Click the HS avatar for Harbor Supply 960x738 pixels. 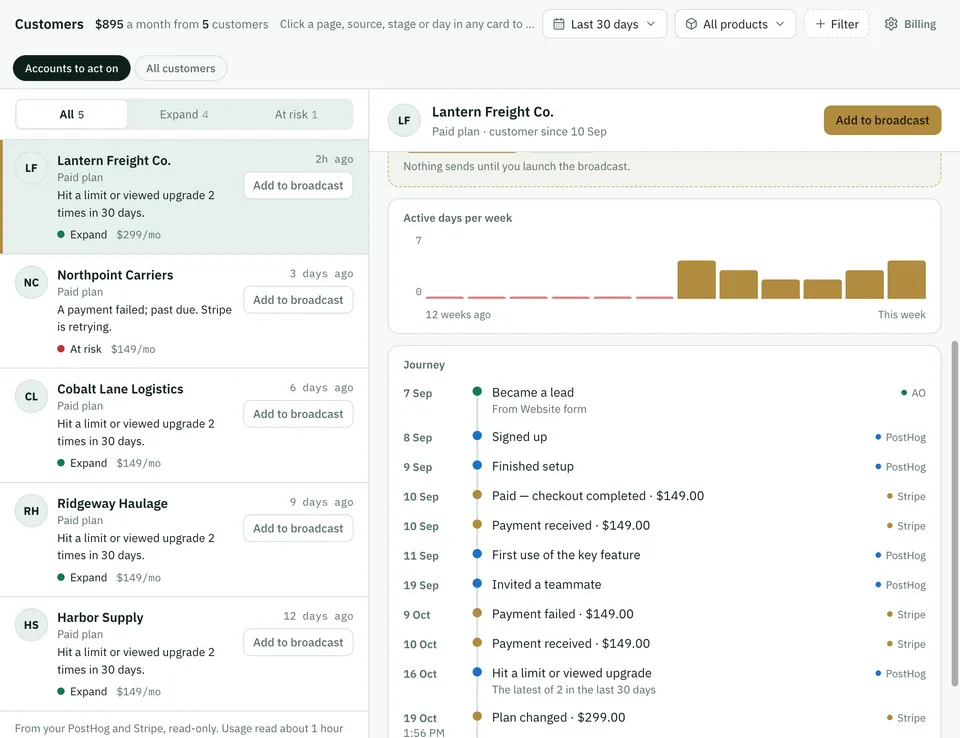pyautogui.click(x=31, y=625)
